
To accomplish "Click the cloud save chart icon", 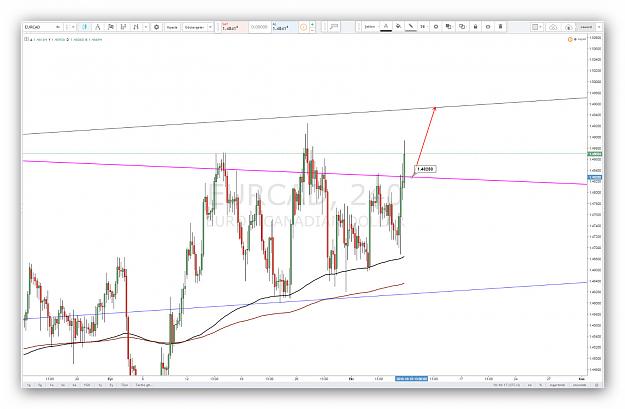I will coord(569,27).
